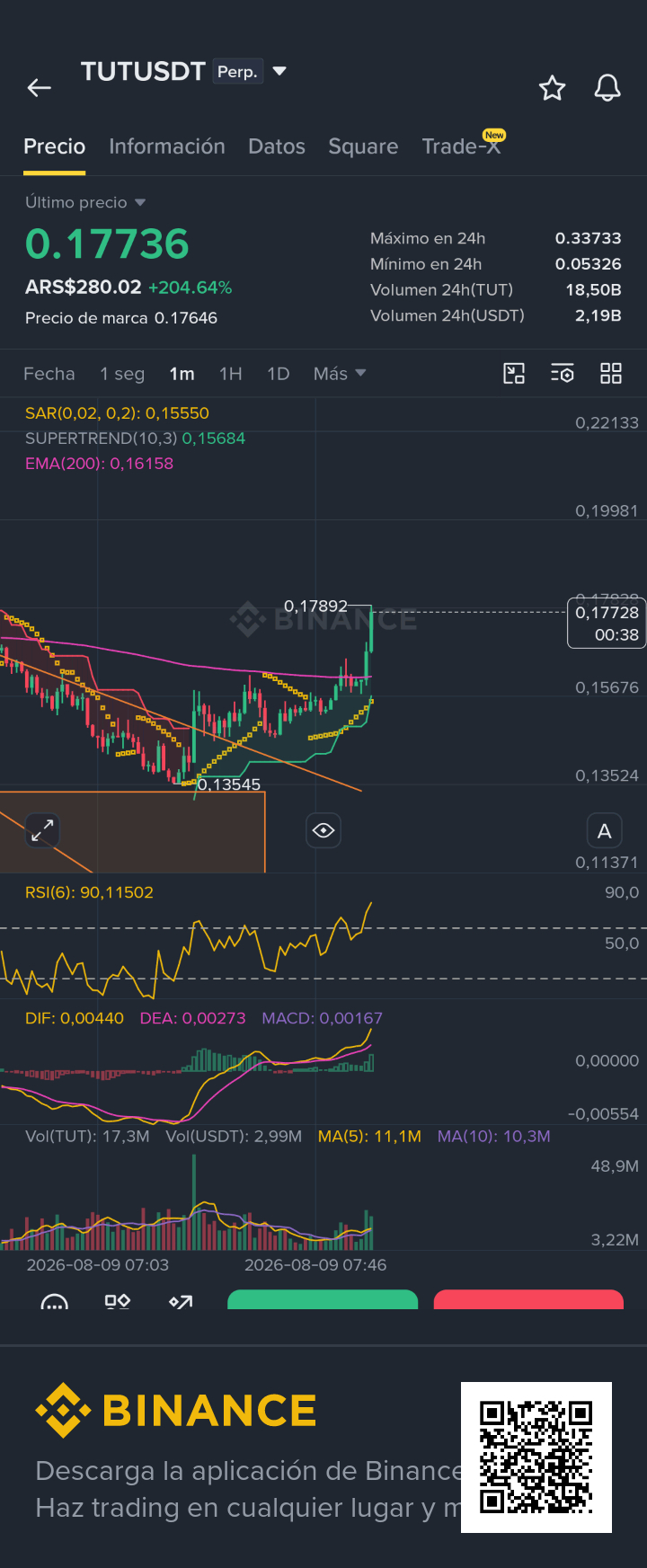Image resolution: width=647 pixels, height=1568 pixels.
Task: Select the Precio tab
Action: click(x=54, y=146)
